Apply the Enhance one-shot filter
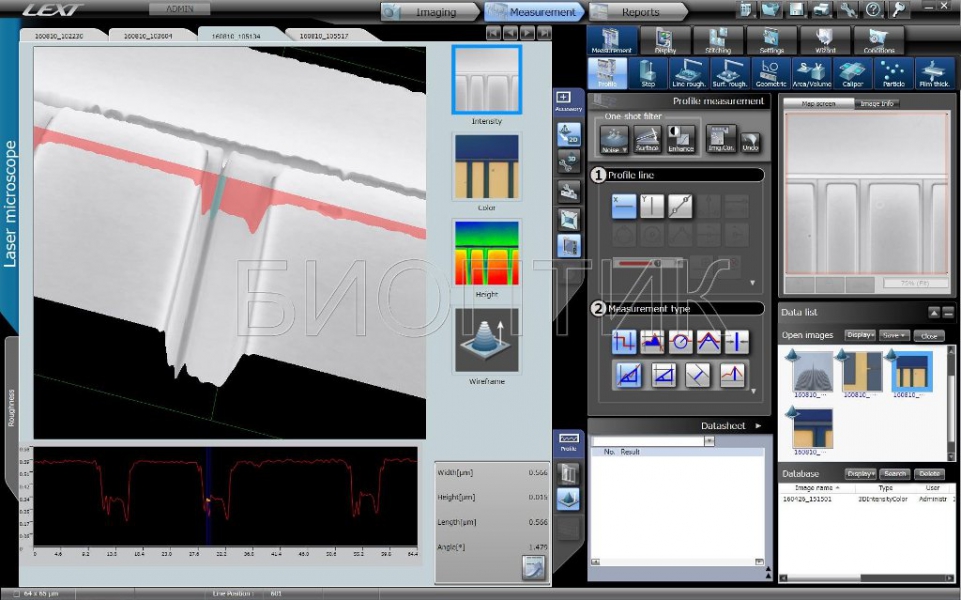The image size is (961, 600). (x=681, y=139)
